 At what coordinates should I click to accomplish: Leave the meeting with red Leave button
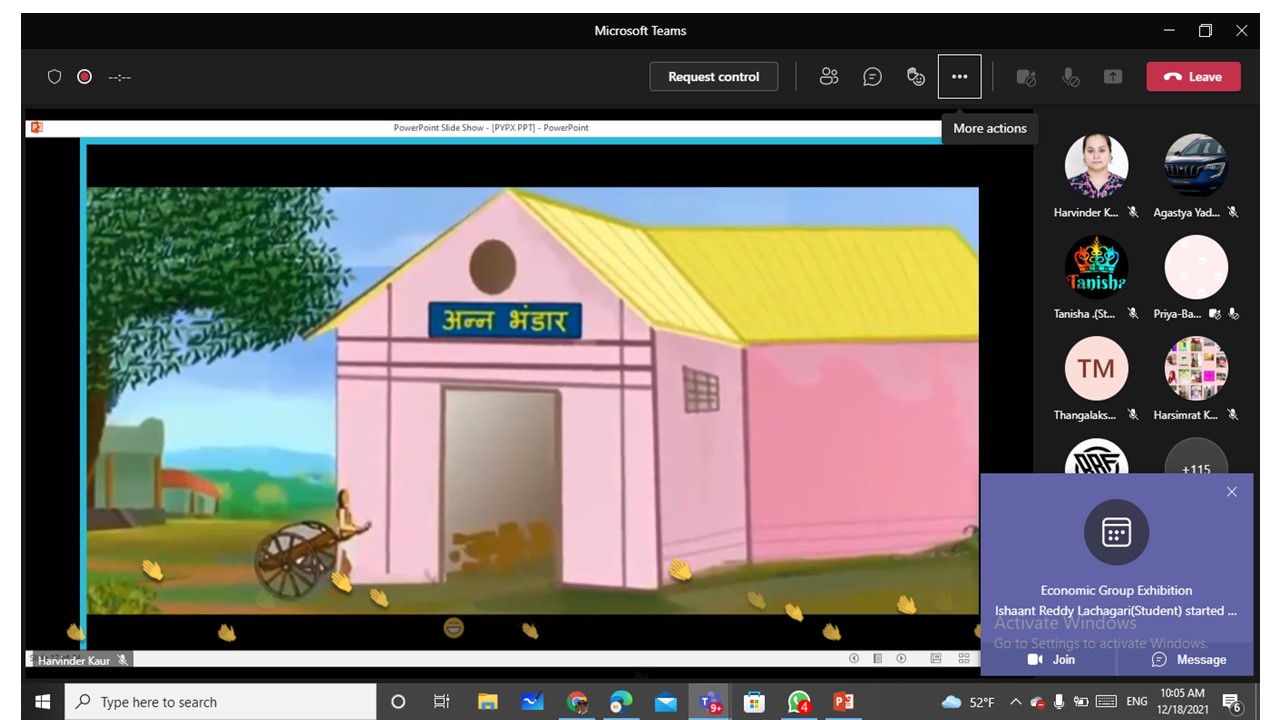point(1193,77)
